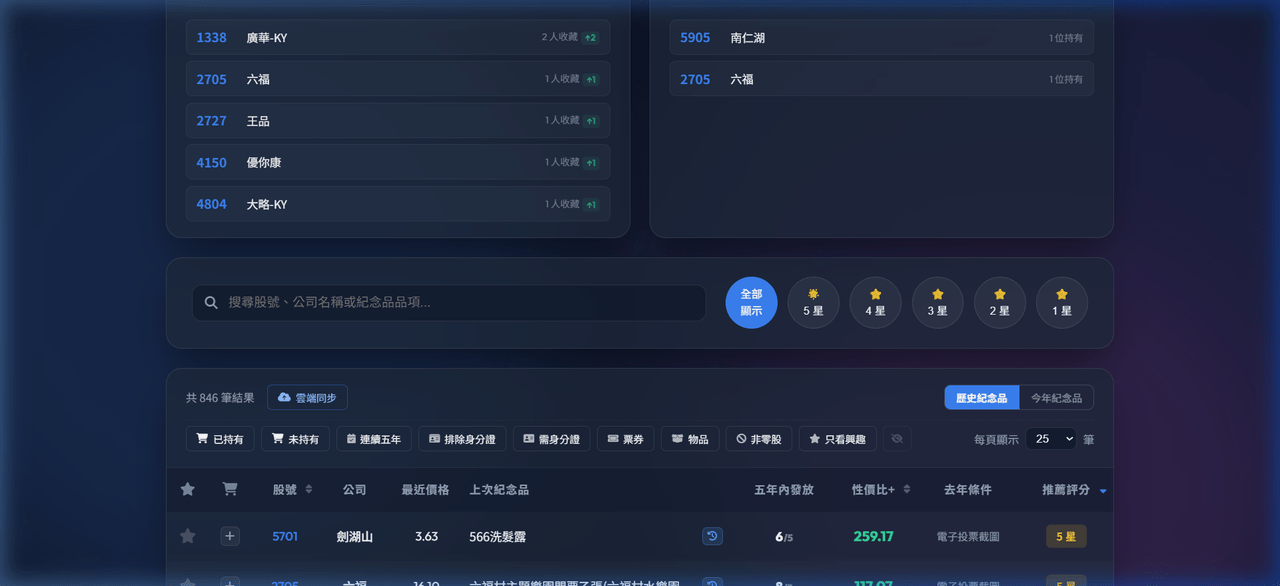This screenshot has height=586, width=1280.
Task: Toggle the 未持有 filter
Action: (x=295, y=439)
